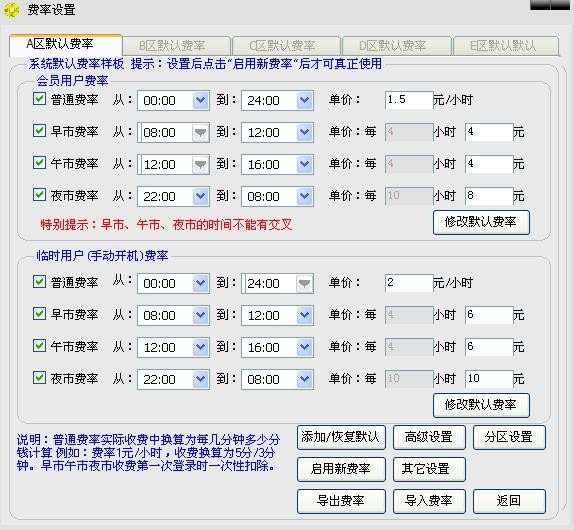
Task: Click 返回 to go back
Action: [509, 501]
